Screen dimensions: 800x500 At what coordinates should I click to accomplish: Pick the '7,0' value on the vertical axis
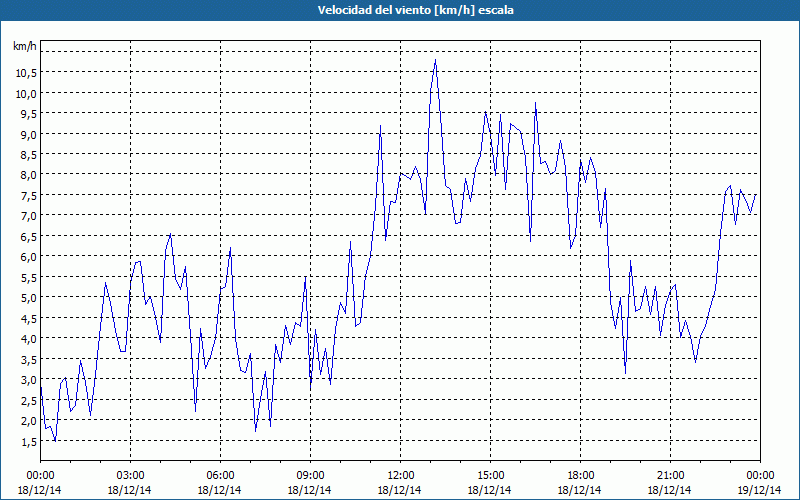tap(29, 216)
